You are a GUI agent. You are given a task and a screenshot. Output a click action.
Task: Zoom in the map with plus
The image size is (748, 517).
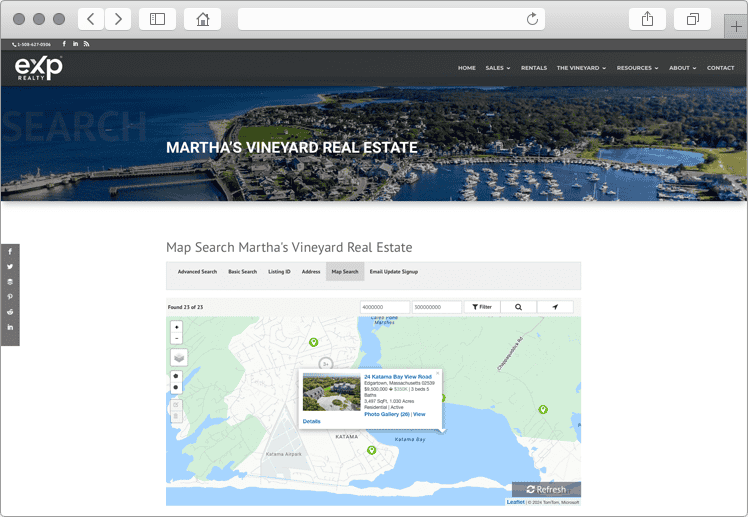coord(177,327)
